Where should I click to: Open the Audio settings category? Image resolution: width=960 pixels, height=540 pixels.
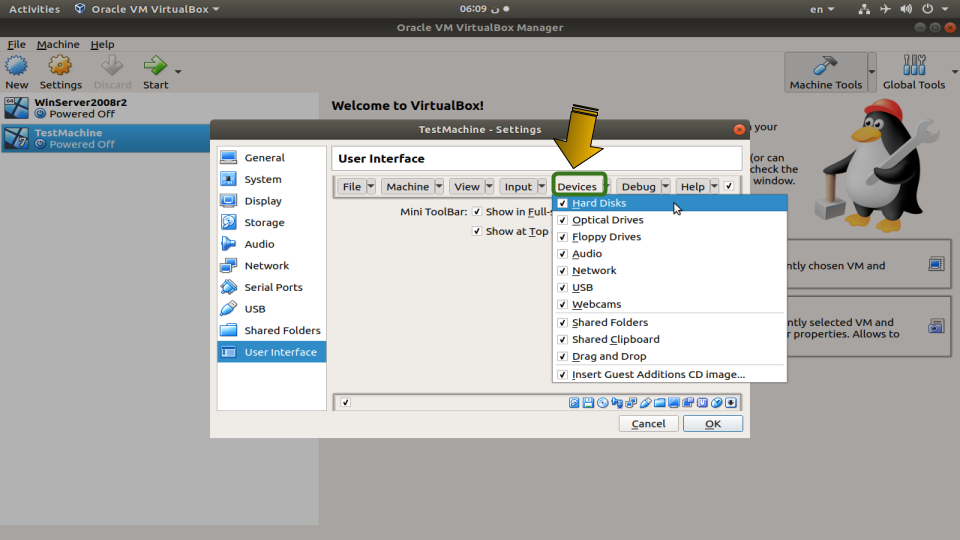click(x=271, y=244)
